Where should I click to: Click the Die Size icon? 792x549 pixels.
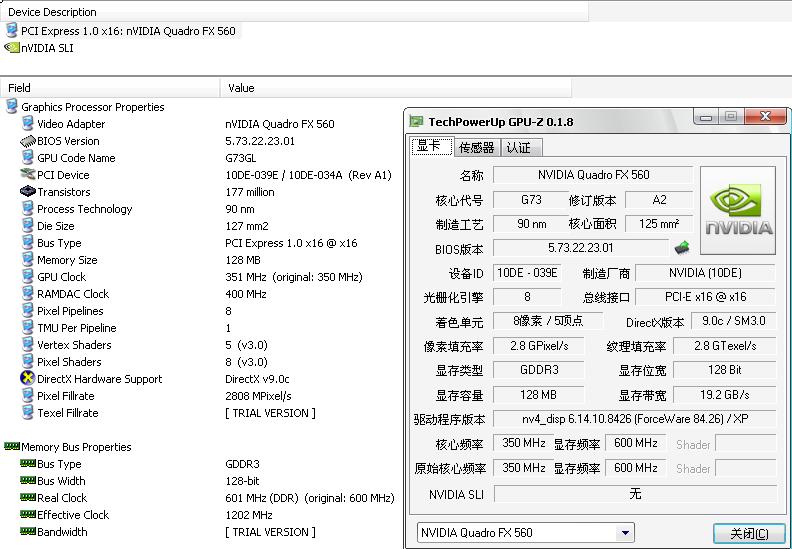pos(27,226)
